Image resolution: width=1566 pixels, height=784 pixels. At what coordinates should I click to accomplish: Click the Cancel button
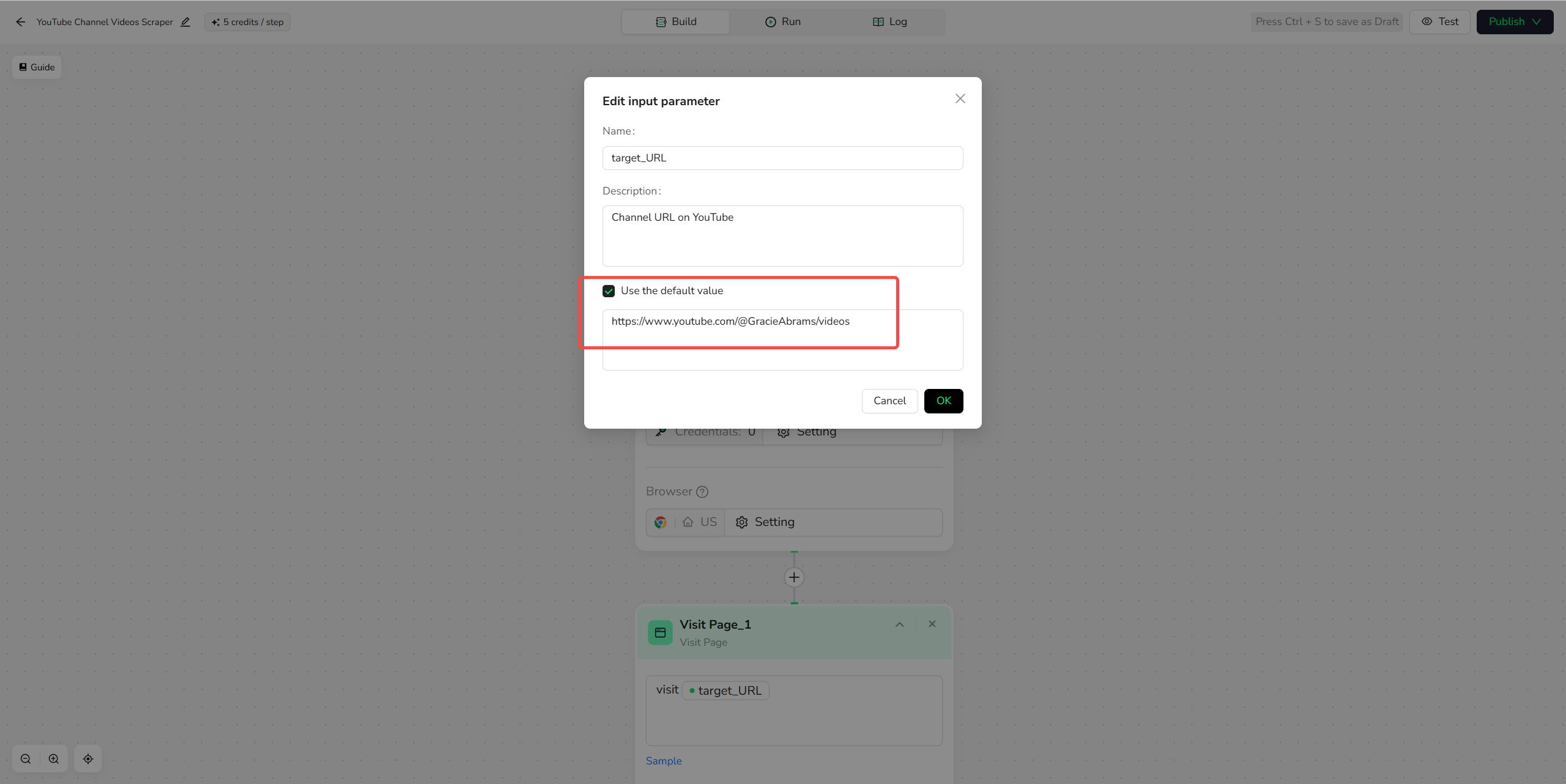889,401
